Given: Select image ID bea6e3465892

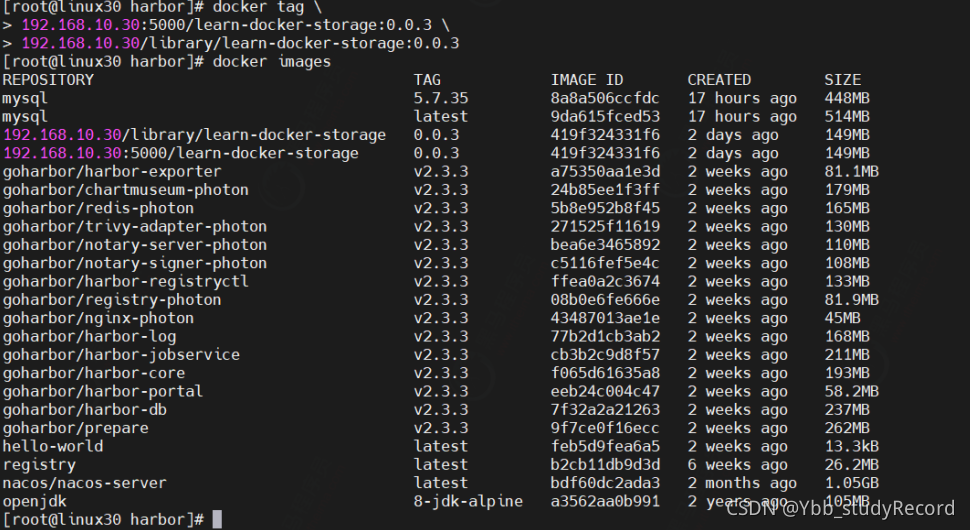Looking at the screenshot, I should (605, 245).
